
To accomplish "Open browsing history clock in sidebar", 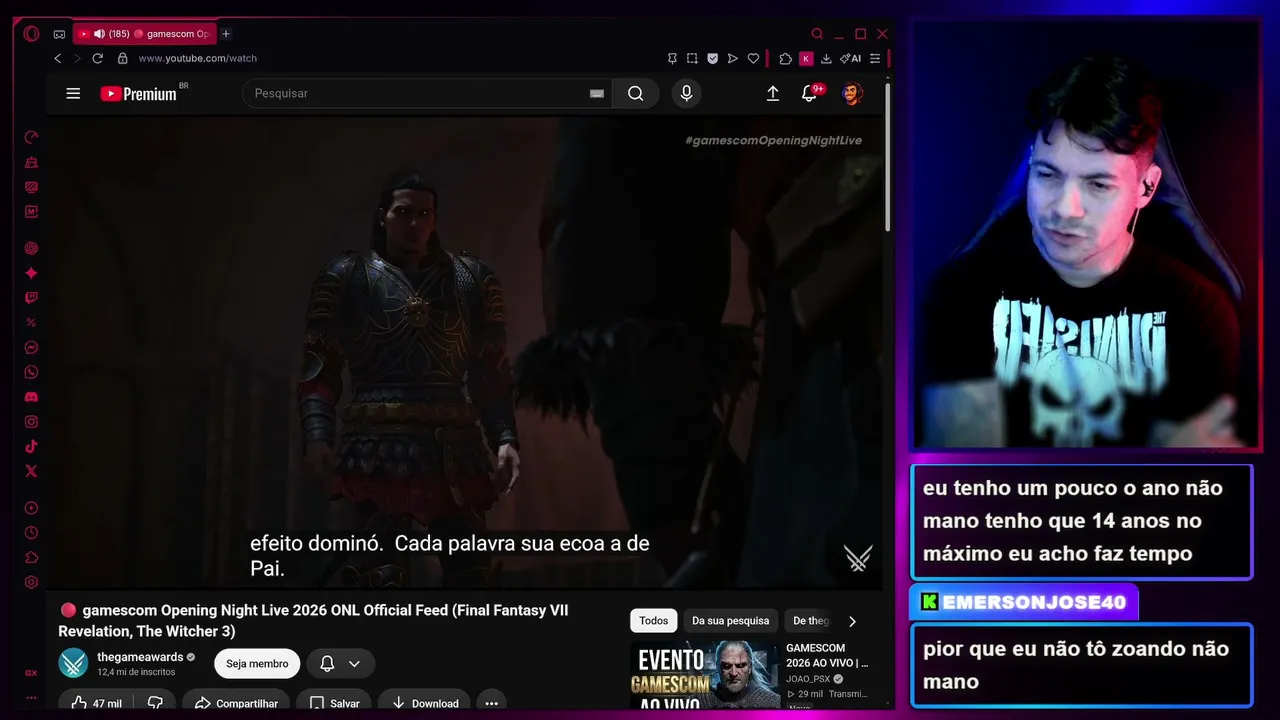I will click(x=31, y=533).
